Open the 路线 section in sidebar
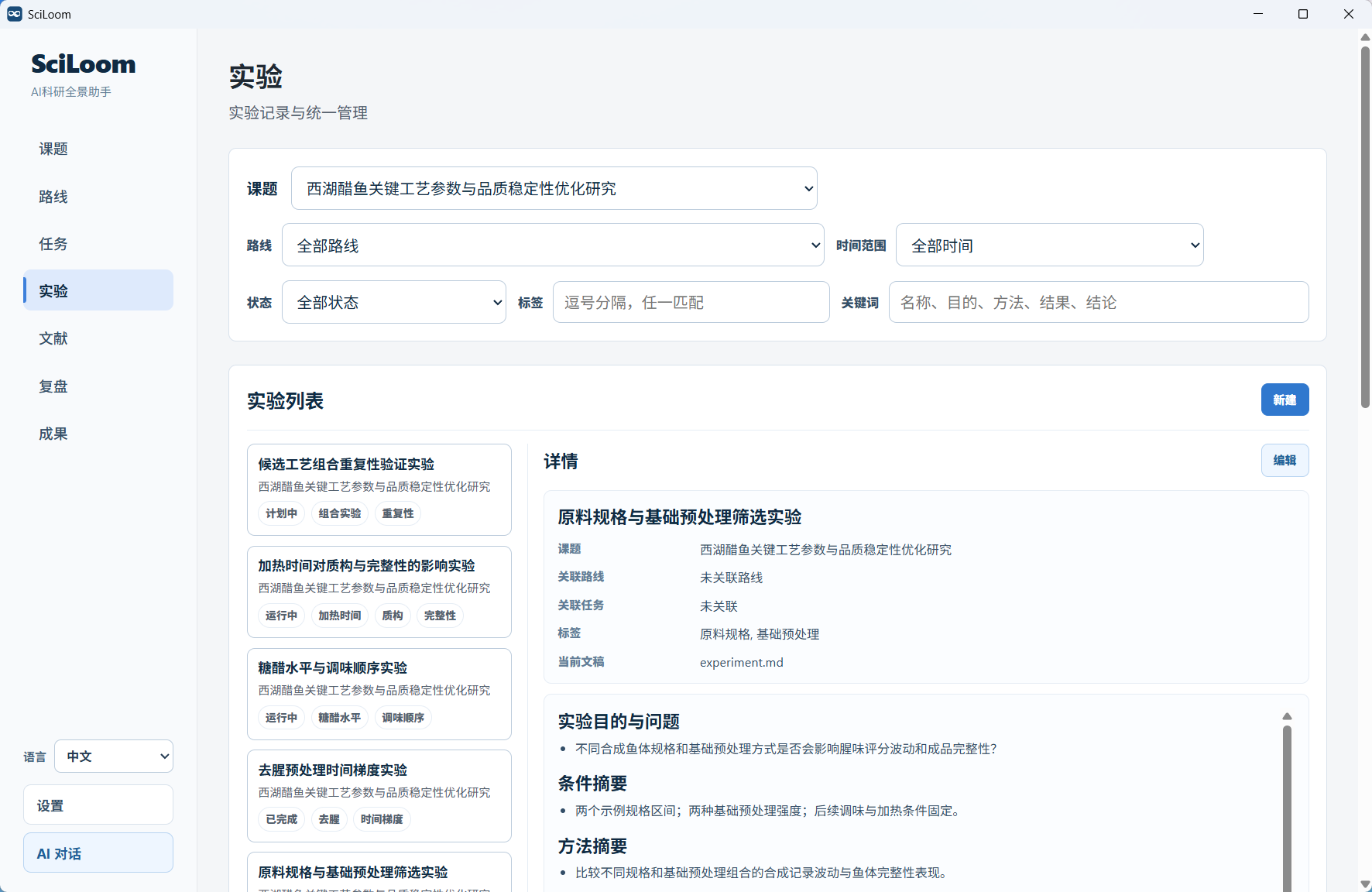The height and width of the screenshot is (892, 1372). [98, 197]
